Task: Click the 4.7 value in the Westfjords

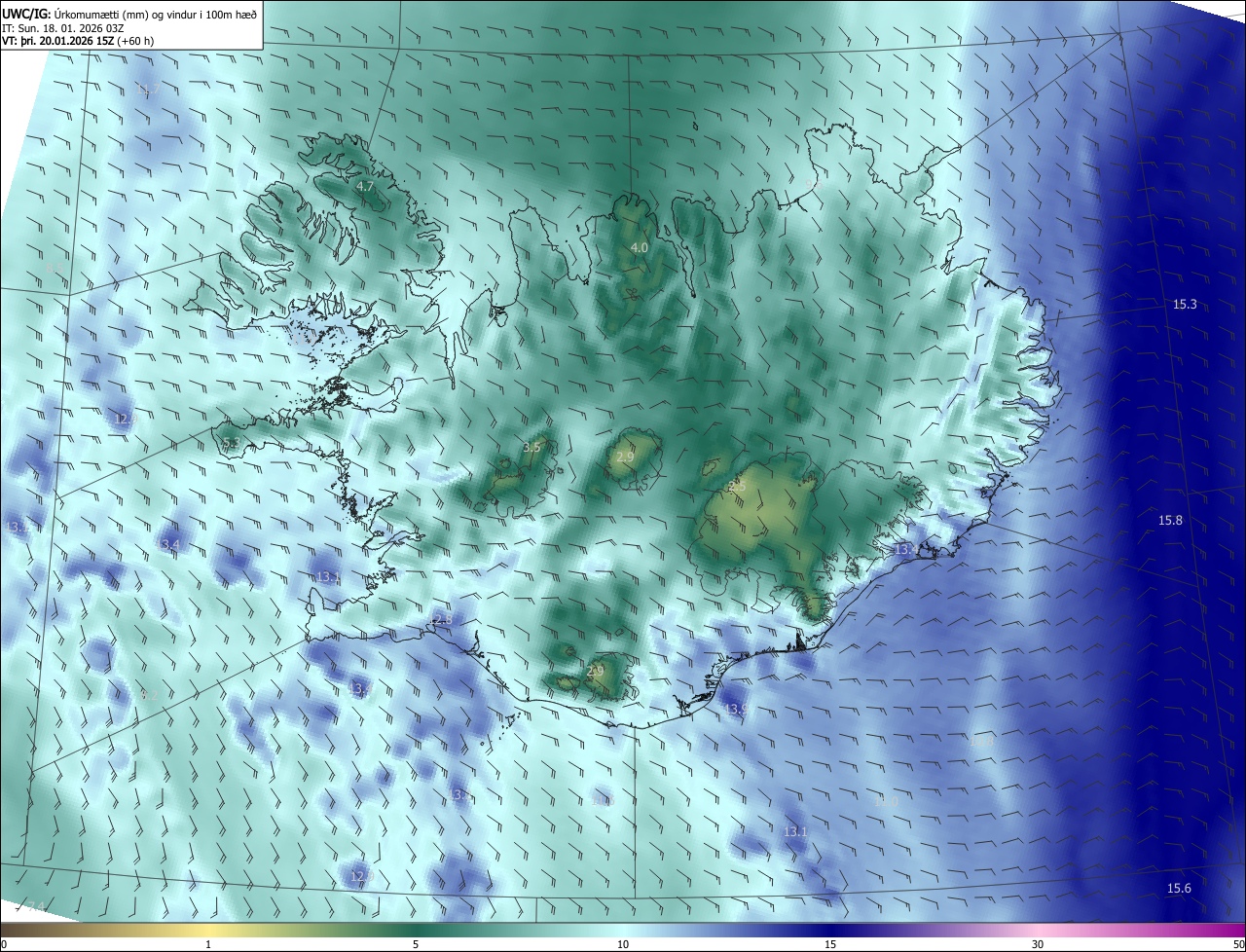Action: [x=365, y=186]
